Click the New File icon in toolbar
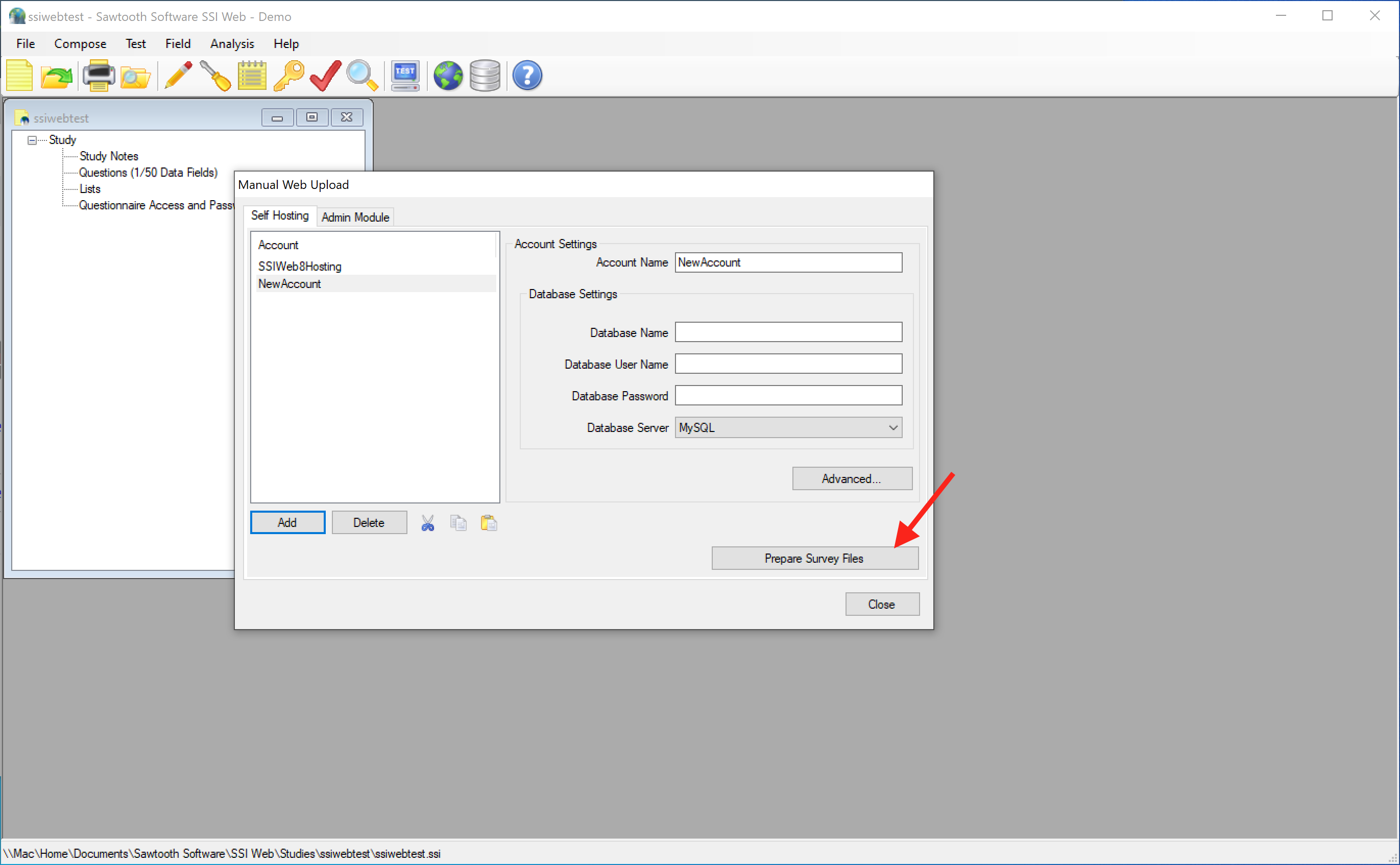Screen dimensions: 1400x865 21,76
